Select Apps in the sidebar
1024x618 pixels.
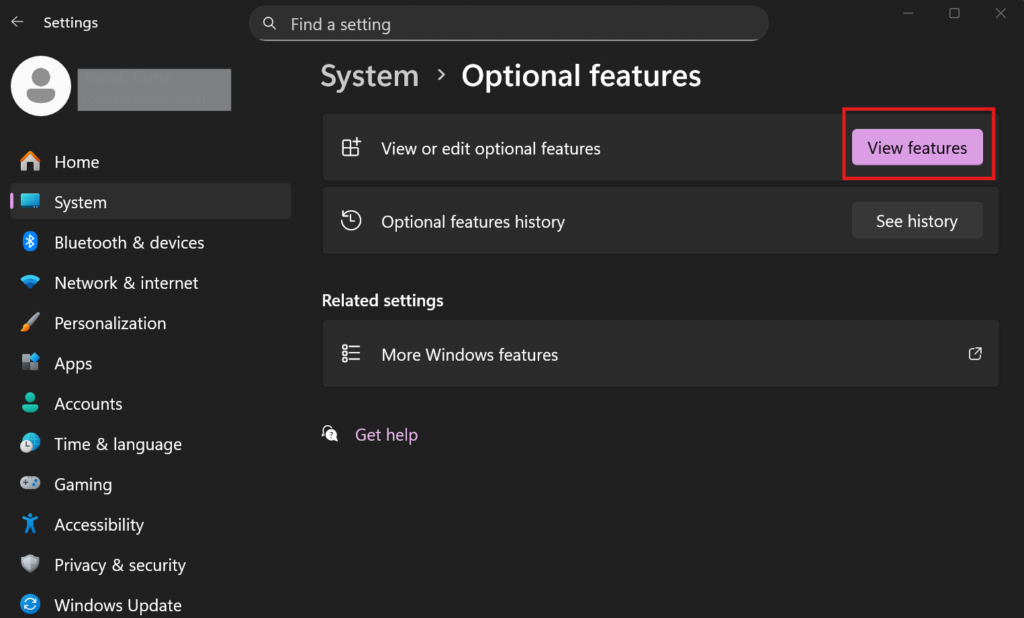tap(73, 364)
